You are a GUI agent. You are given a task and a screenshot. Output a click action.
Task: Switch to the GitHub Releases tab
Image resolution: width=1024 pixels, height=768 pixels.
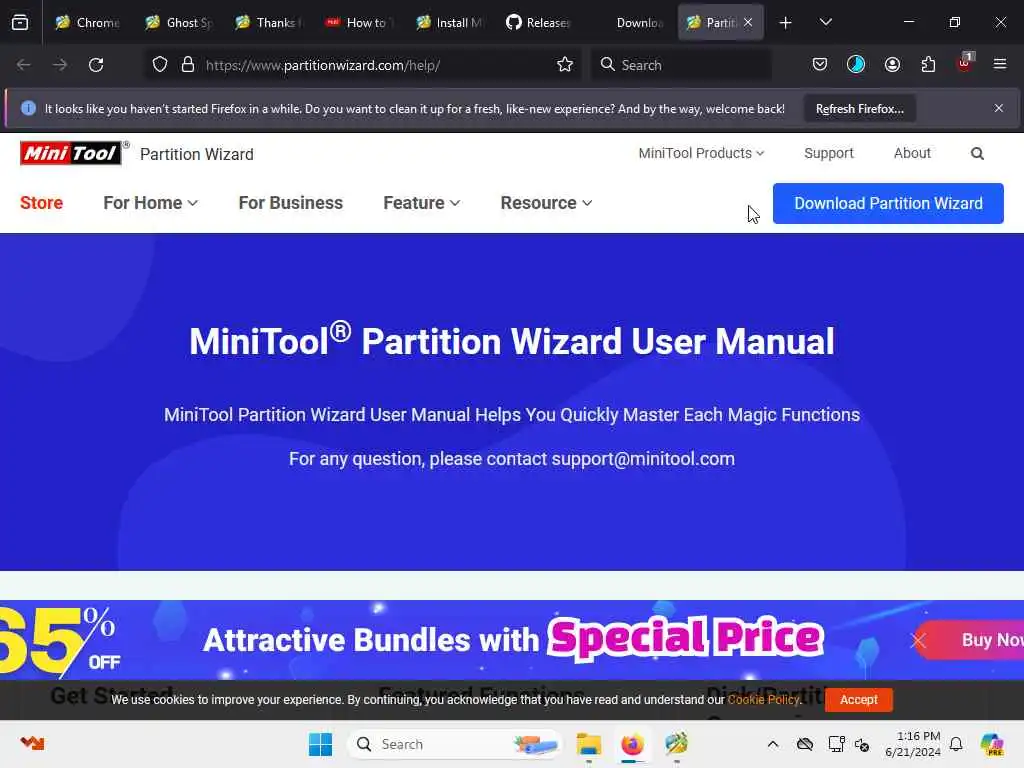(539, 22)
